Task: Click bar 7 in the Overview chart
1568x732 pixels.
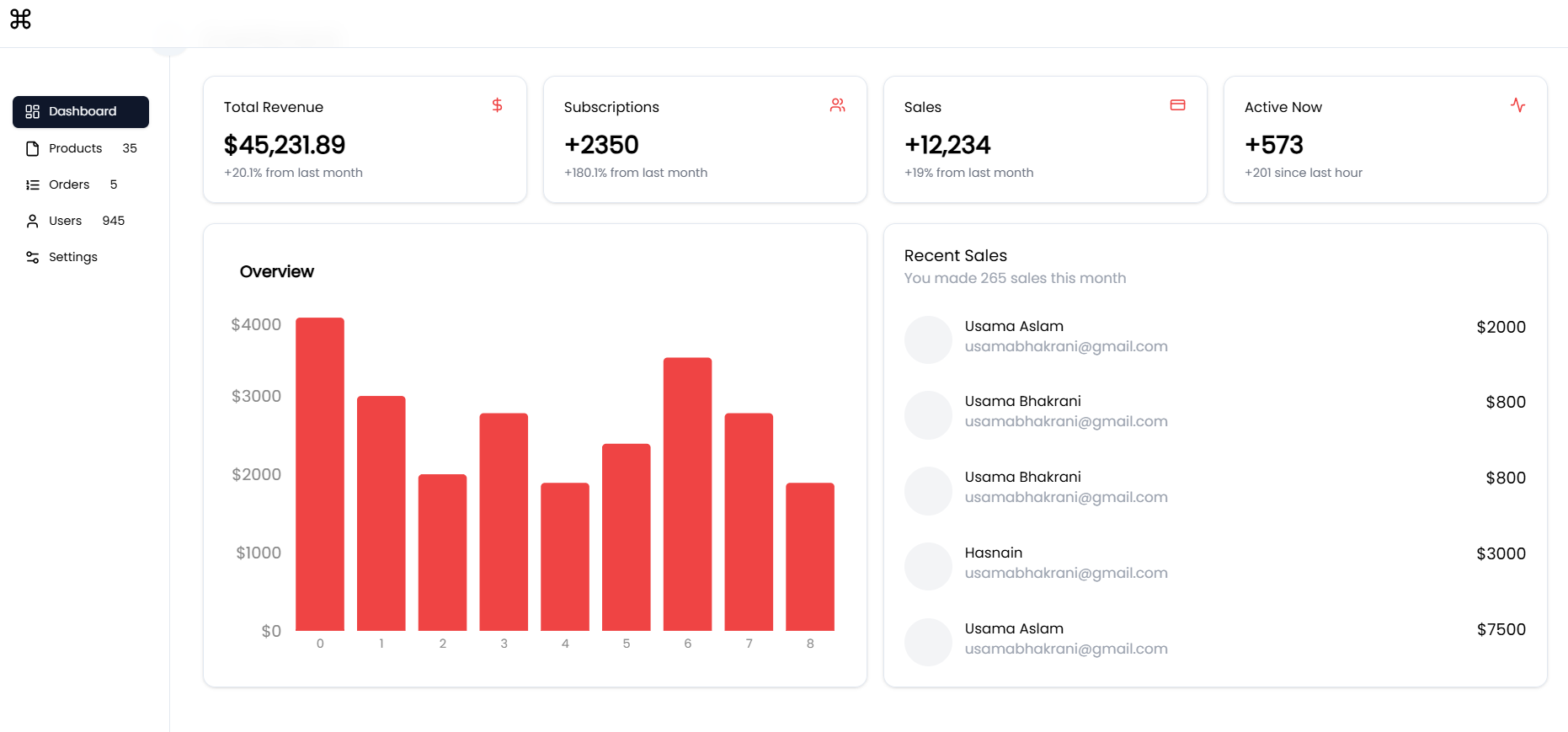Action: click(x=749, y=522)
